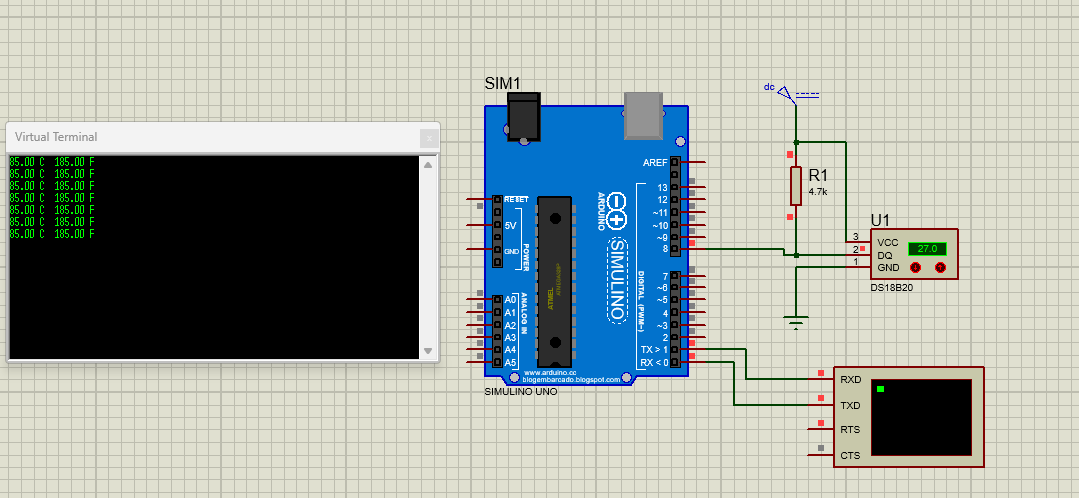Click the AREF pin label
The width and height of the screenshot is (1079, 498).
coord(654,162)
